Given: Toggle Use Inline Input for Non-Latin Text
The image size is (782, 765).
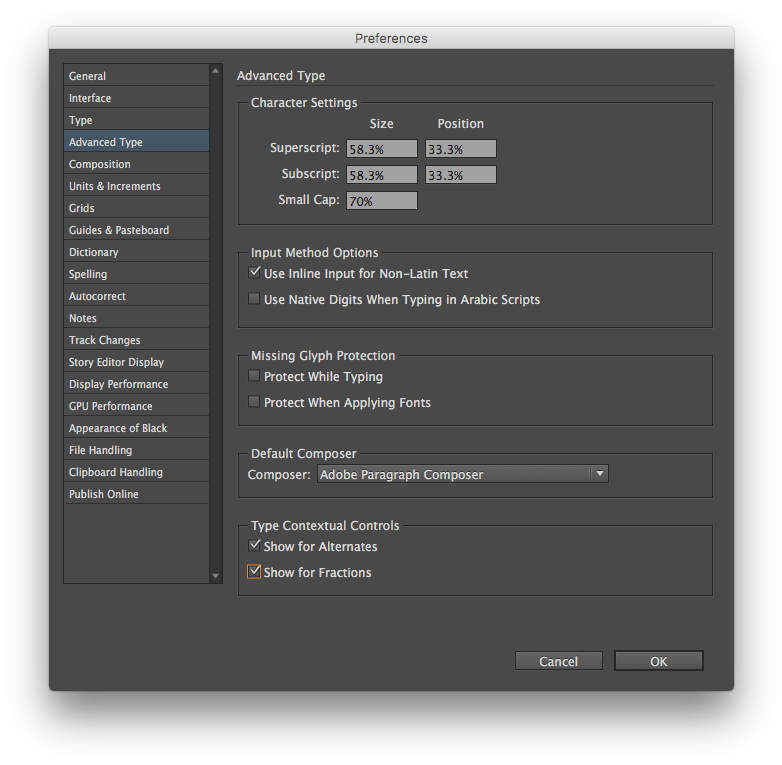Looking at the screenshot, I should point(254,272).
